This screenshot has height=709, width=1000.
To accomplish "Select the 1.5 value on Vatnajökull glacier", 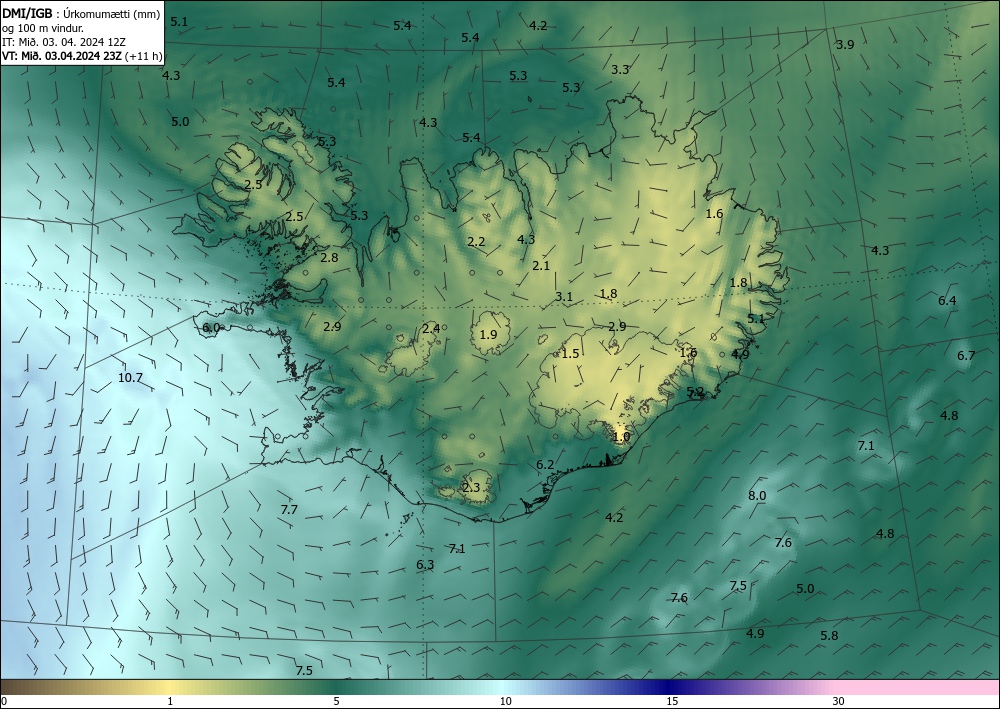I will pyautogui.click(x=570, y=354).
